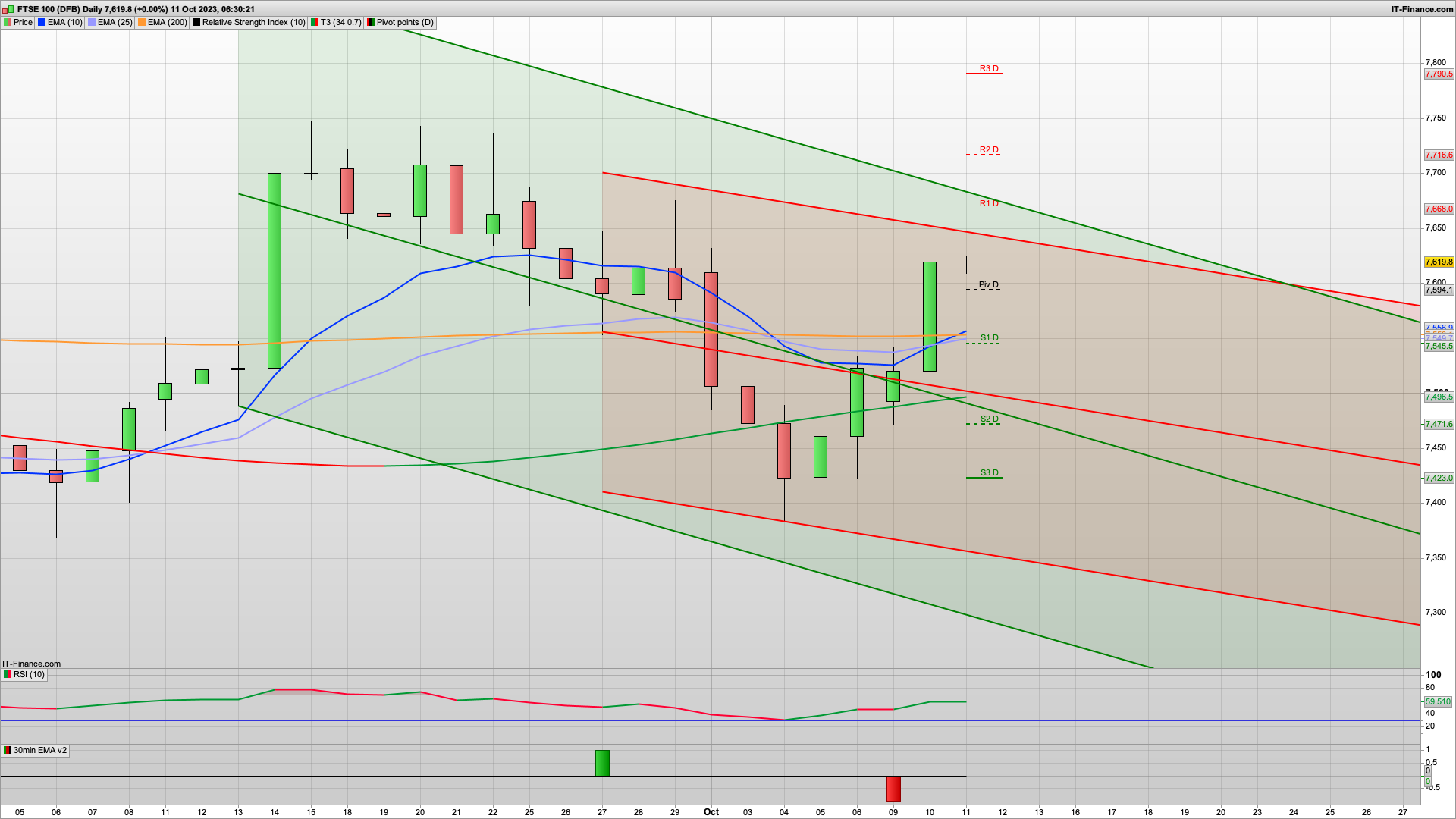Select the 59.510 RSI value tag
This screenshot has height=819, width=1456.
point(1438,702)
